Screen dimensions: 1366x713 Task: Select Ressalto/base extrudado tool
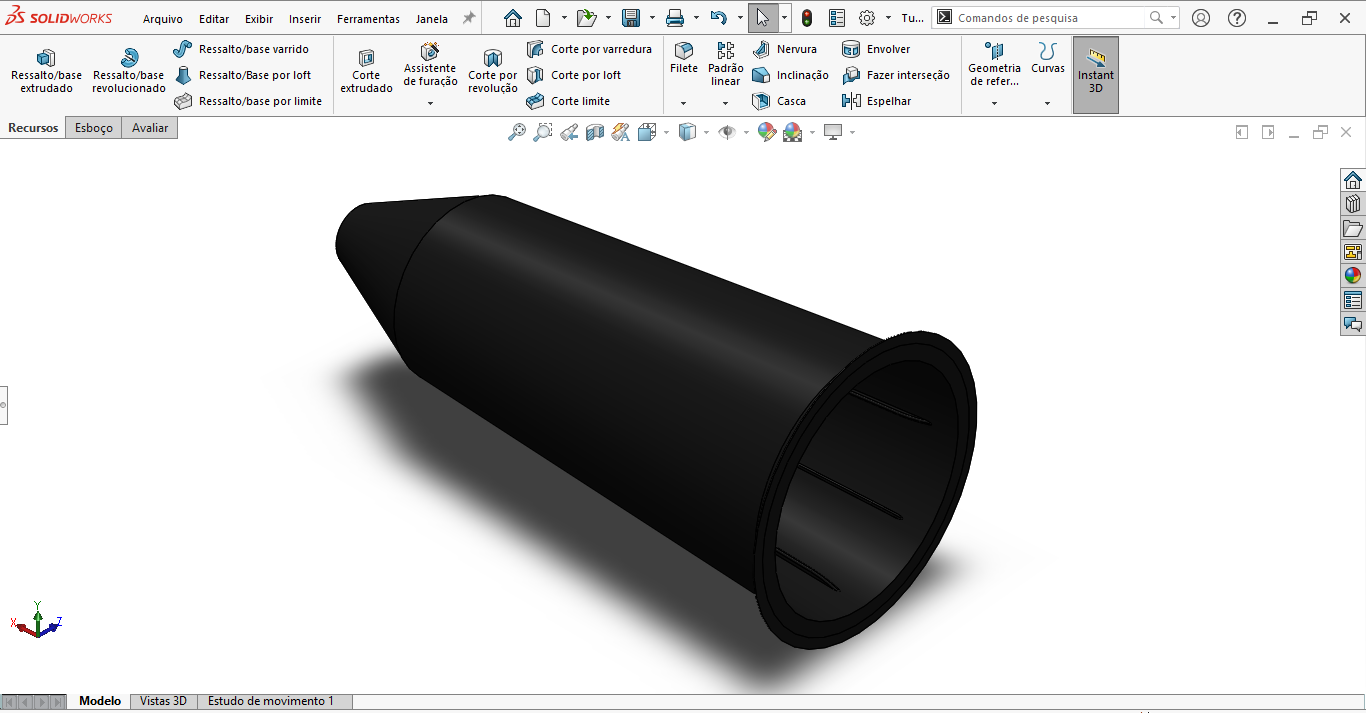tap(46, 72)
